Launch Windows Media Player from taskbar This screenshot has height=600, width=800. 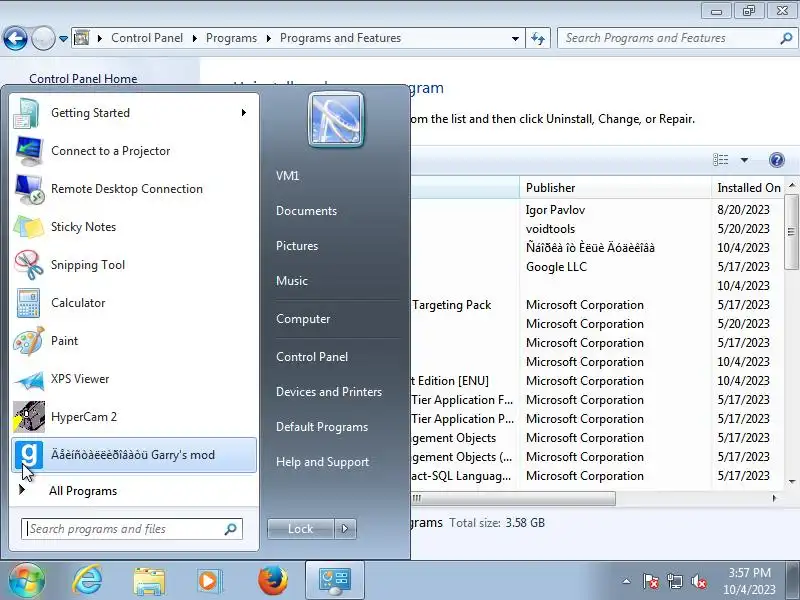click(208, 581)
